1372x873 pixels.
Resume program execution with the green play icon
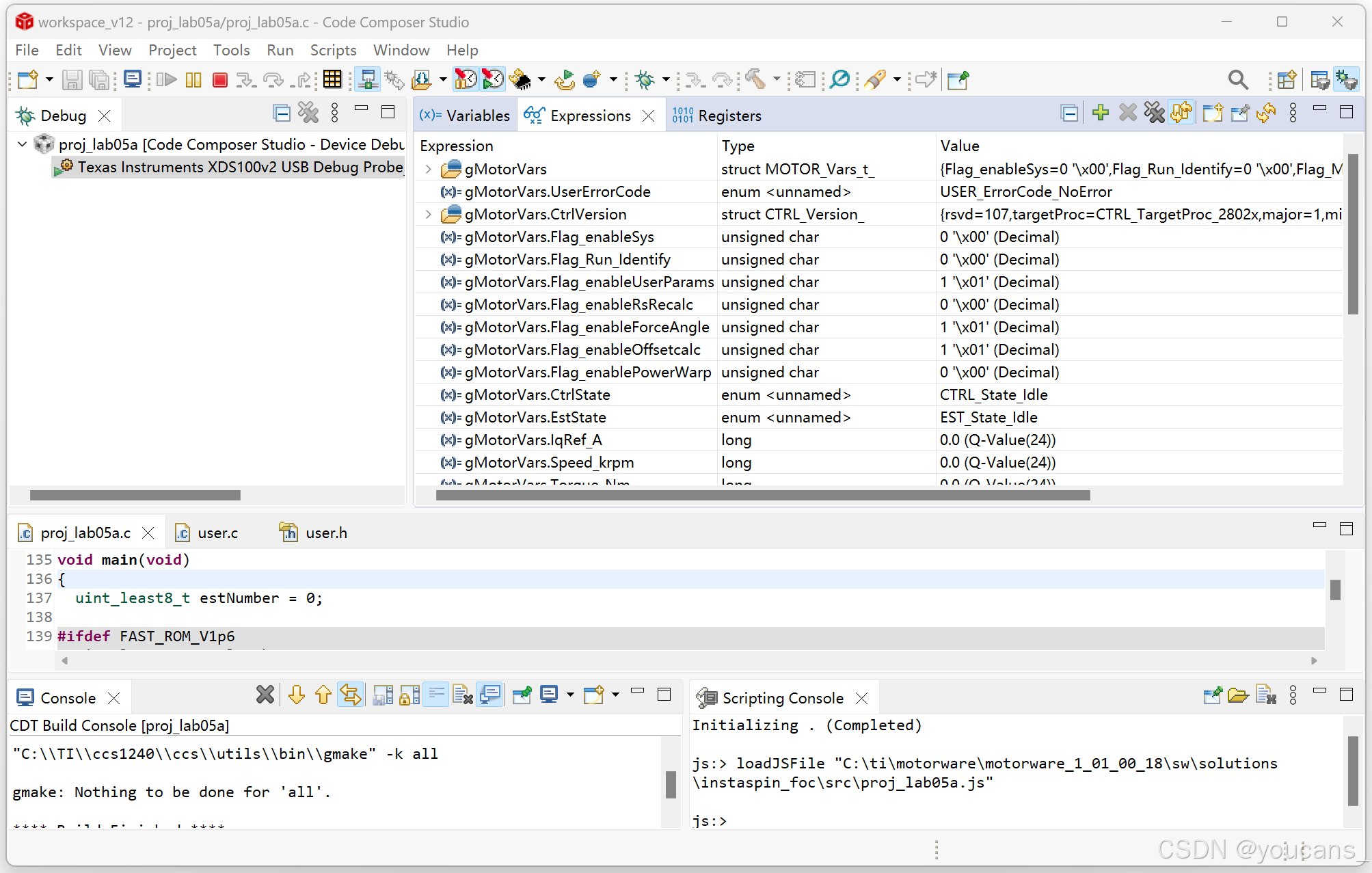point(166,80)
